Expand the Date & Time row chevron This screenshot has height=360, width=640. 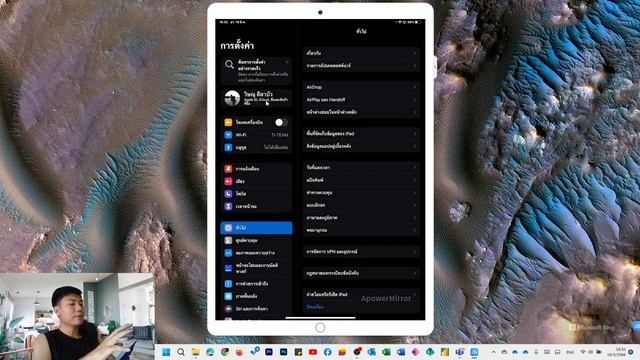[415, 167]
